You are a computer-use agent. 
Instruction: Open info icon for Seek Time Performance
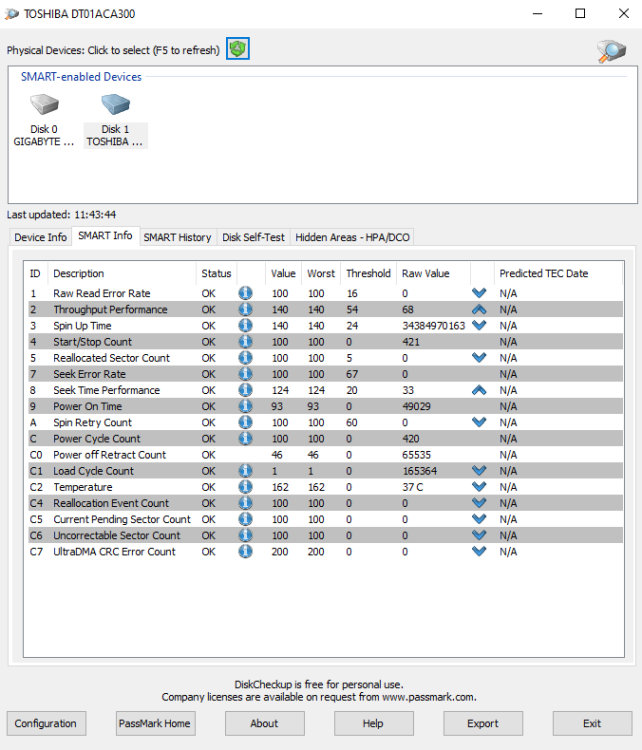pos(245,390)
